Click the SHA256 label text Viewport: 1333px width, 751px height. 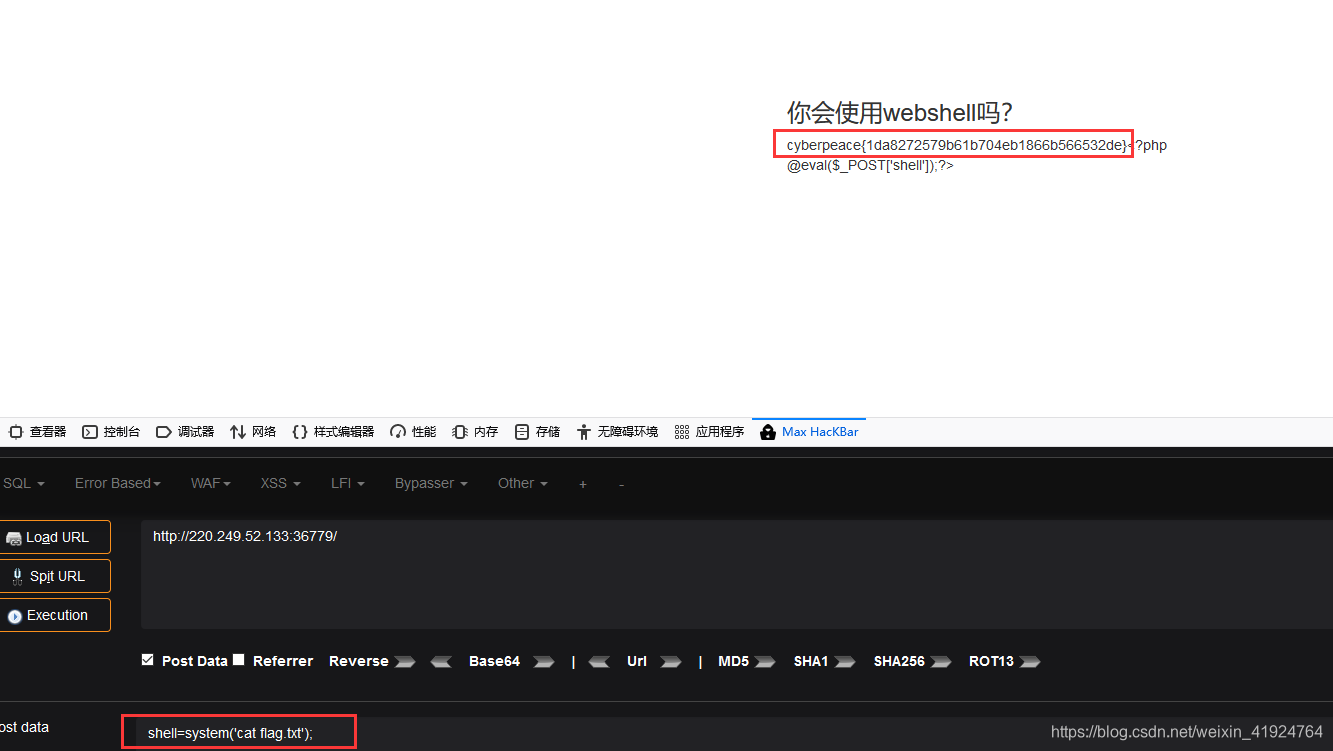point(899,661)
